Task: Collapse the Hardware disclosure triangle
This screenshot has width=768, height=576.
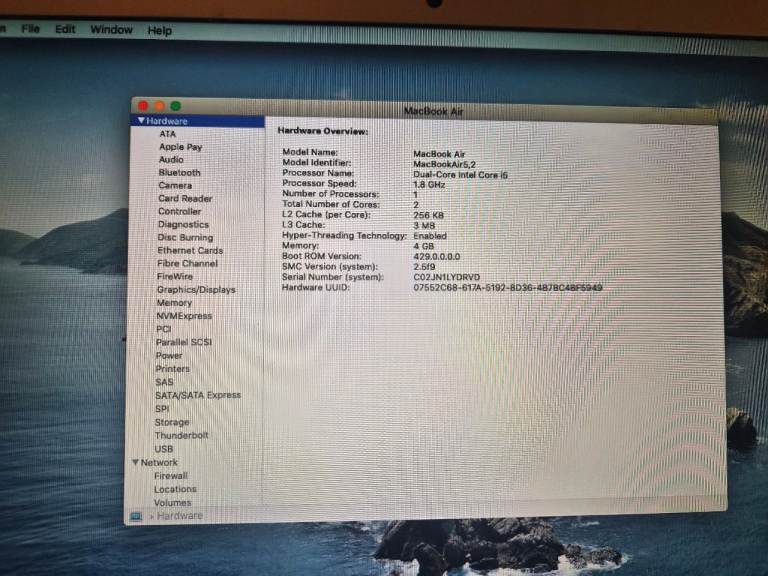Action: [141, 121]
